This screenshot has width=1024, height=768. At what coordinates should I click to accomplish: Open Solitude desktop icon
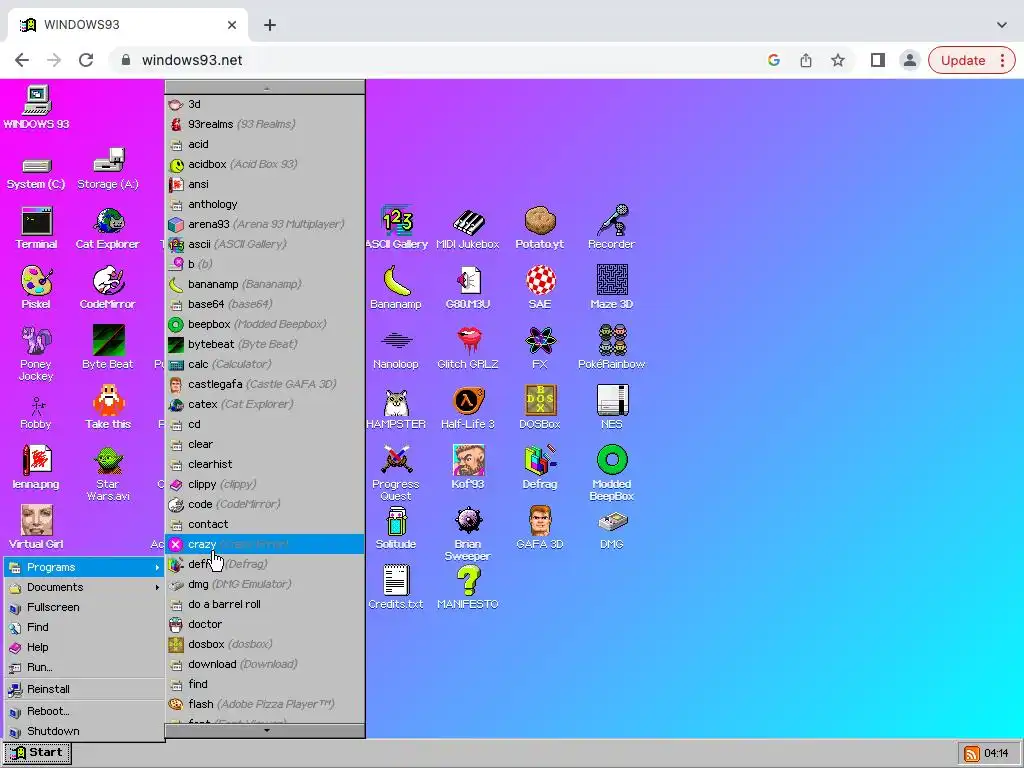point(396,528)
